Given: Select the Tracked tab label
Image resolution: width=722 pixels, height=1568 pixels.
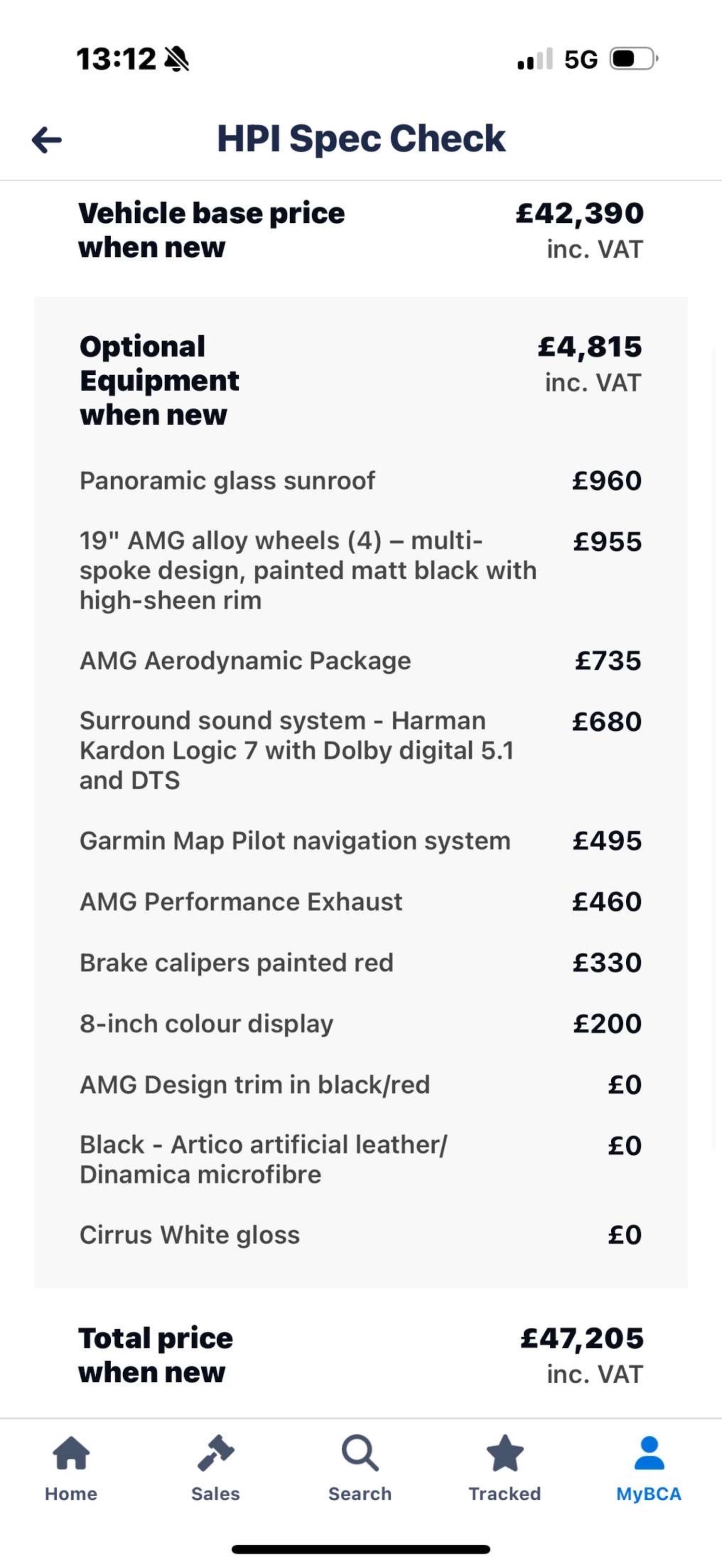Looking at the screenshot, I should pos(504,1494).
